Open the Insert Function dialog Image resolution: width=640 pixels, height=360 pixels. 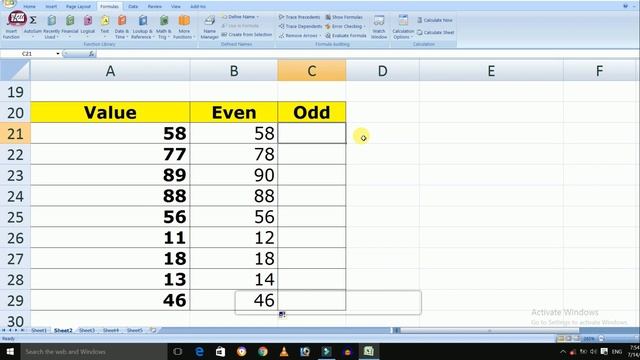pyautogui.click(x=12, y=27)
